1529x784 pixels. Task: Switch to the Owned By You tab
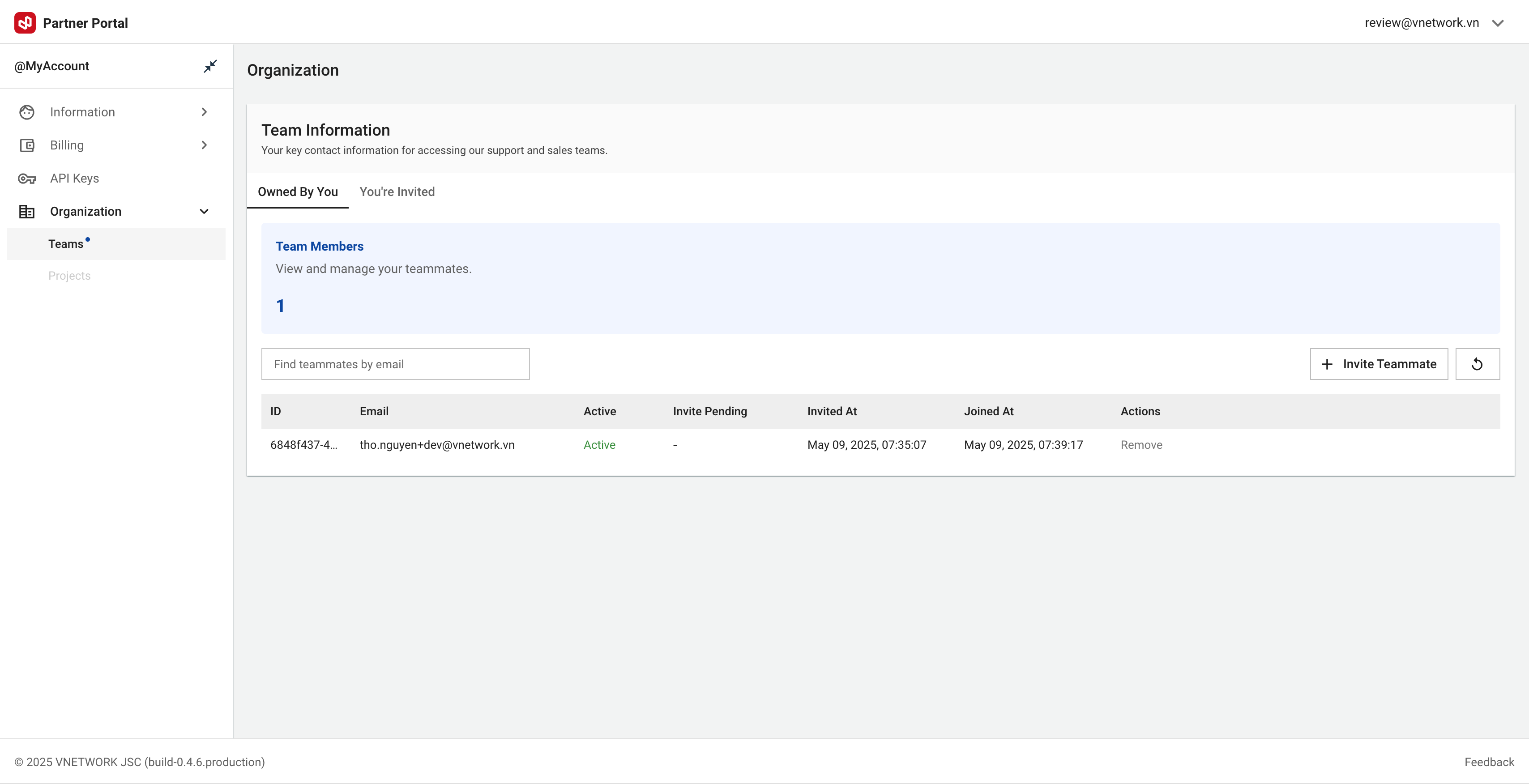click(297, 192)
